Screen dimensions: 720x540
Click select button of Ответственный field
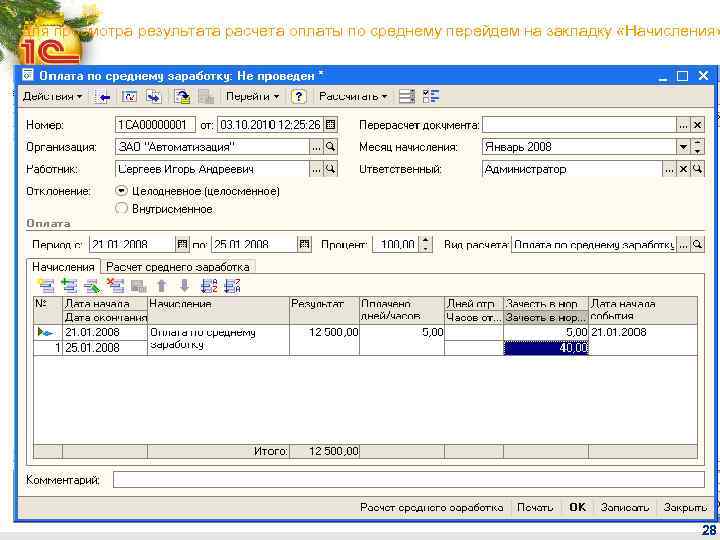click(669, 169)
